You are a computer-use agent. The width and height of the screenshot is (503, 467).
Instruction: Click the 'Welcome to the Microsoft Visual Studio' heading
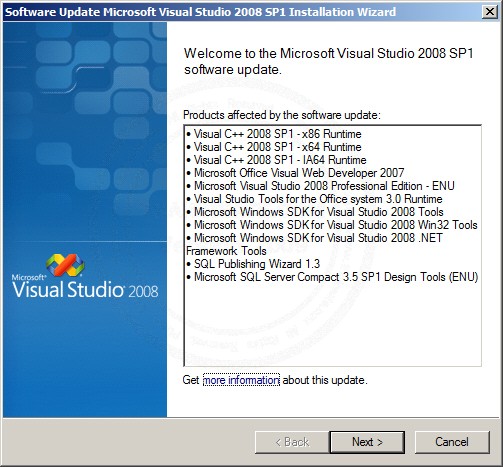point(329,61)
